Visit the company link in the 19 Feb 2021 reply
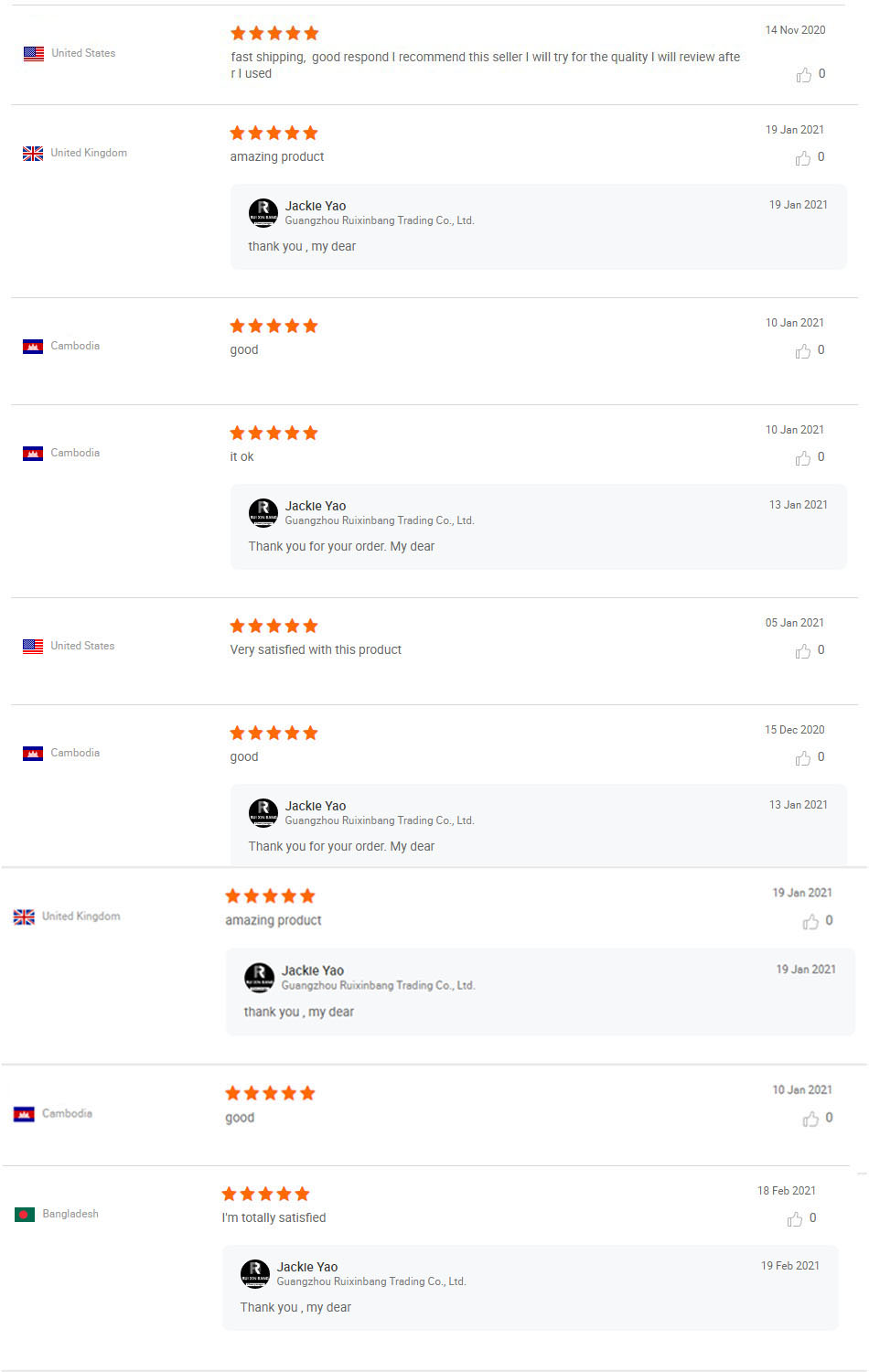 point(371,1281)
